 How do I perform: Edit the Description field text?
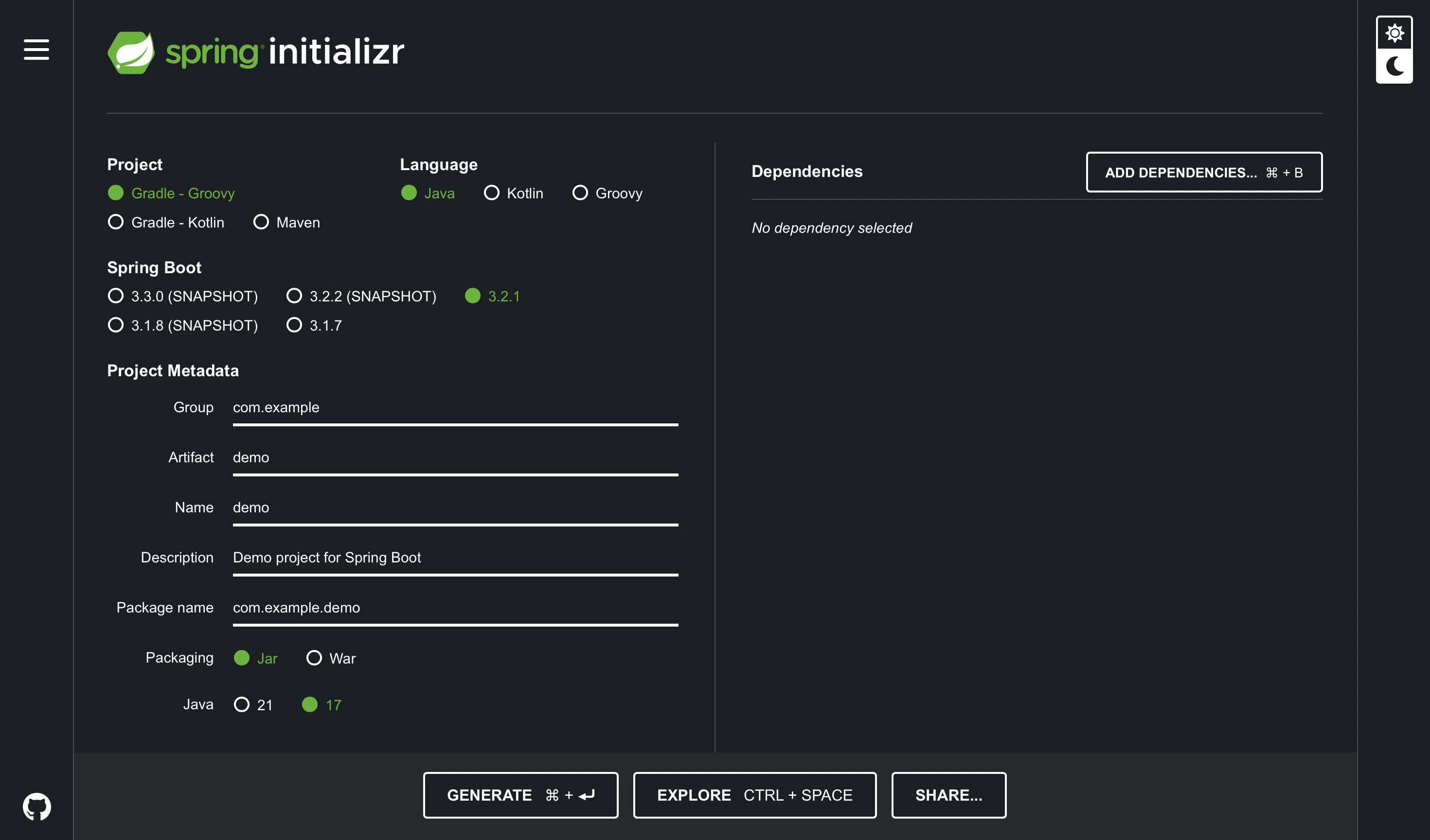point(455,558)
